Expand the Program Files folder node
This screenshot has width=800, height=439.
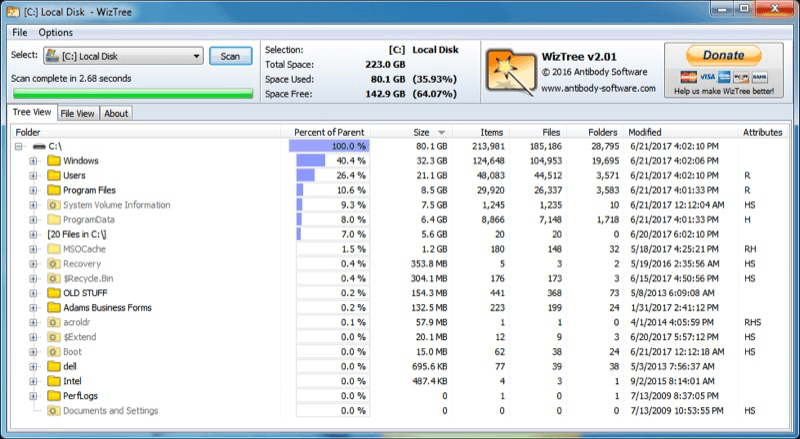[x=34, y=190]
